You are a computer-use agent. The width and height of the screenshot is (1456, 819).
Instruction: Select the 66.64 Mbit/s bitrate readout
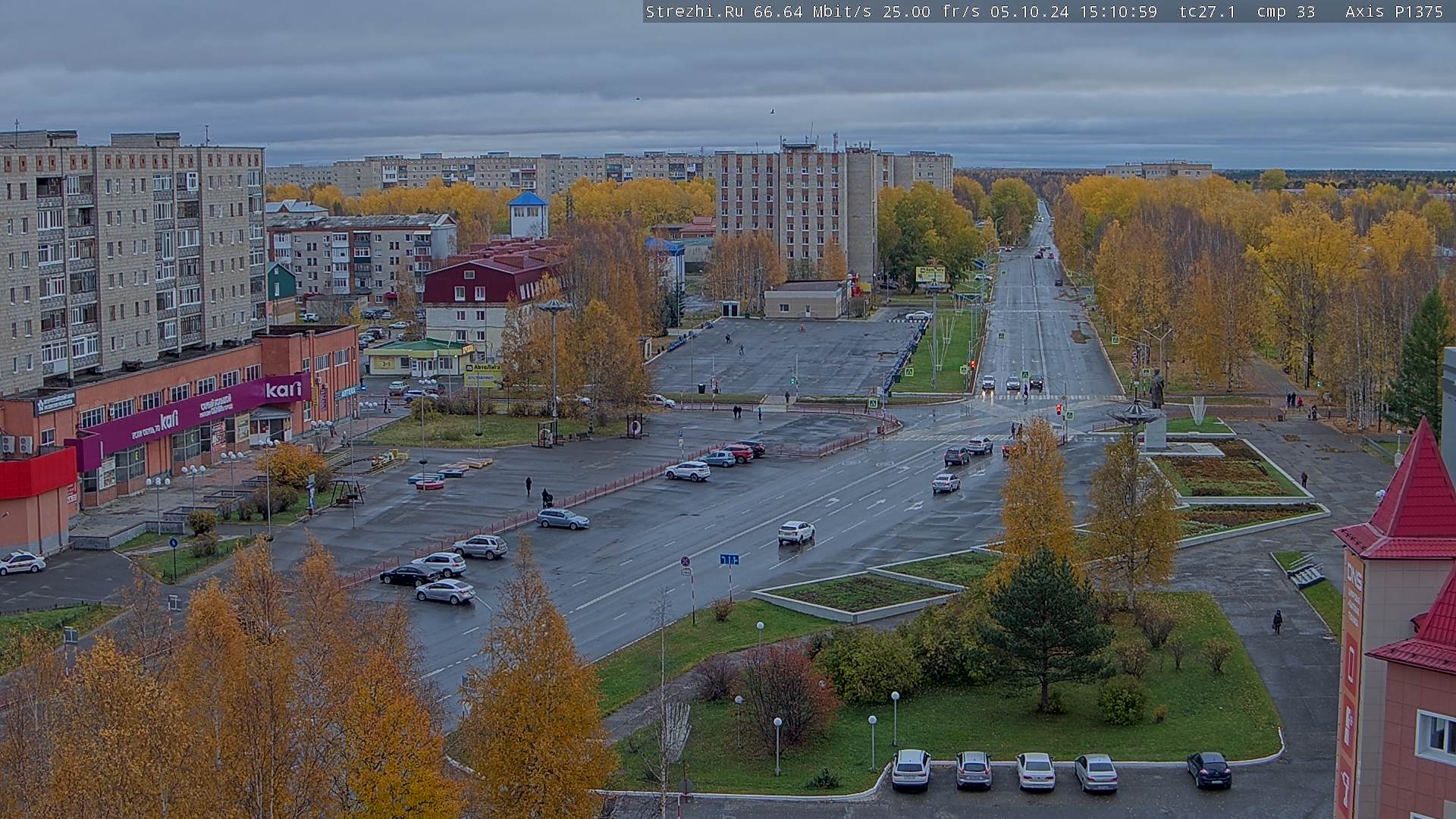pos(812,11)
